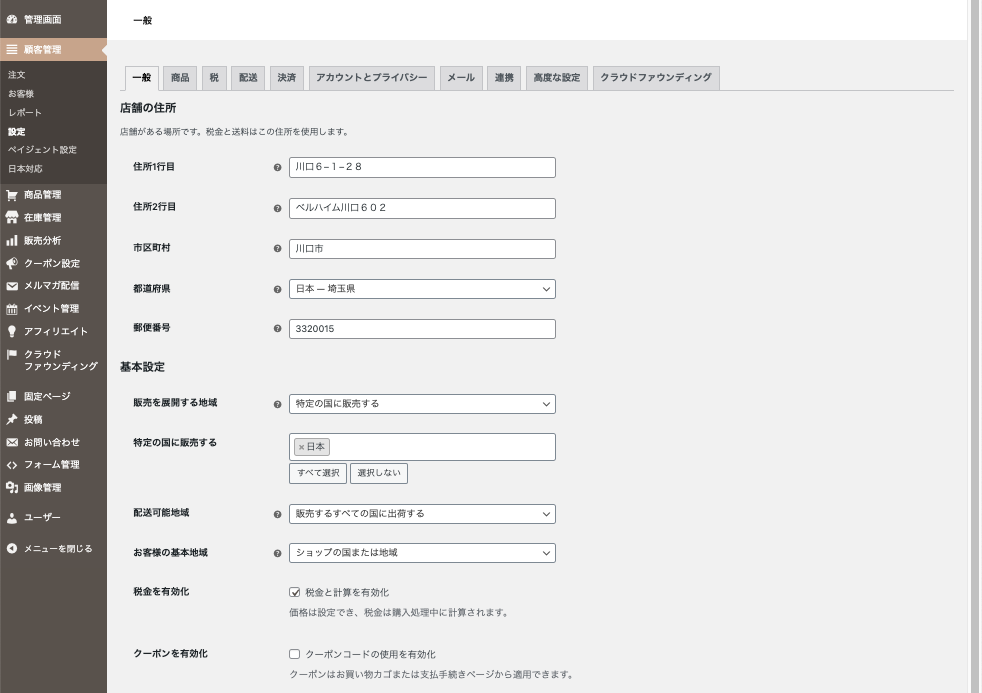Open 販売分析 chart icon in sidebar
Viewport: 982px width, 693px height.
[x=12, y=241]
